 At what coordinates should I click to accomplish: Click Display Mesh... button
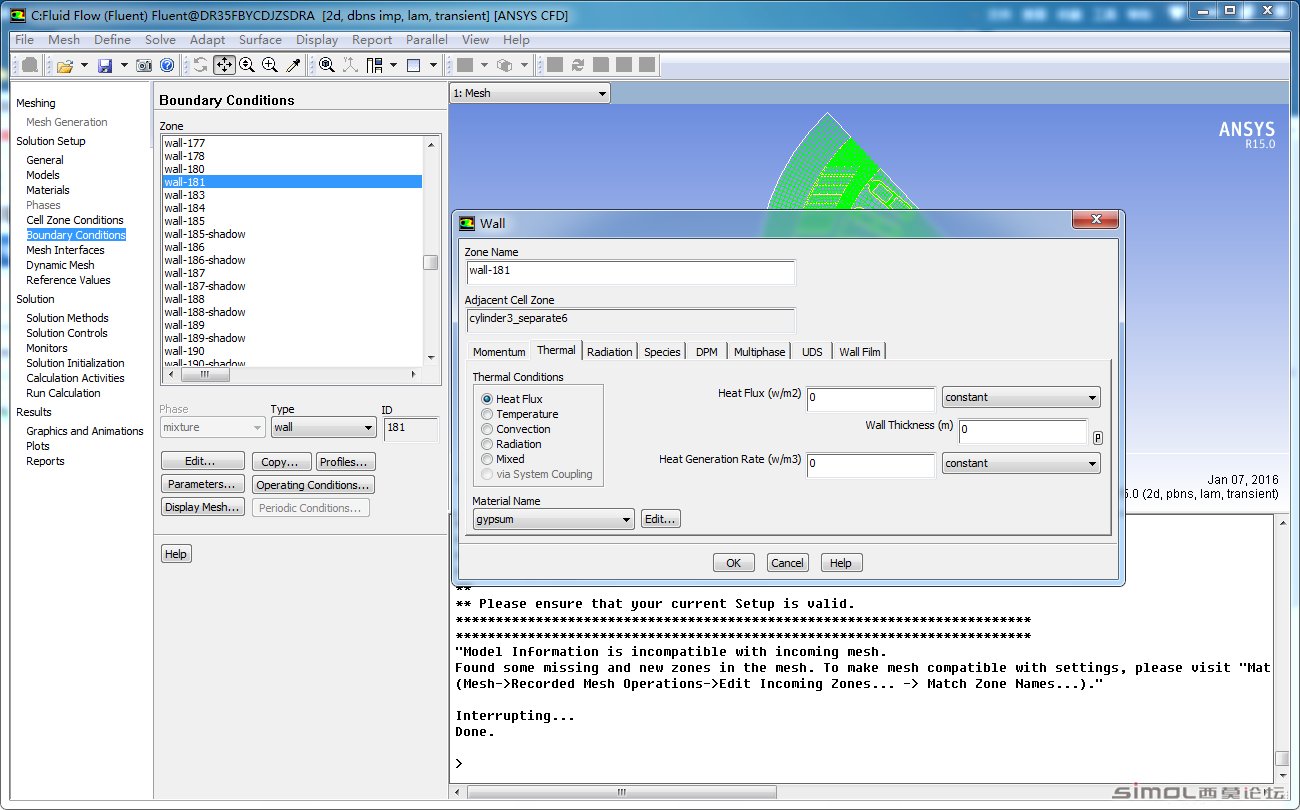point(203,507)
